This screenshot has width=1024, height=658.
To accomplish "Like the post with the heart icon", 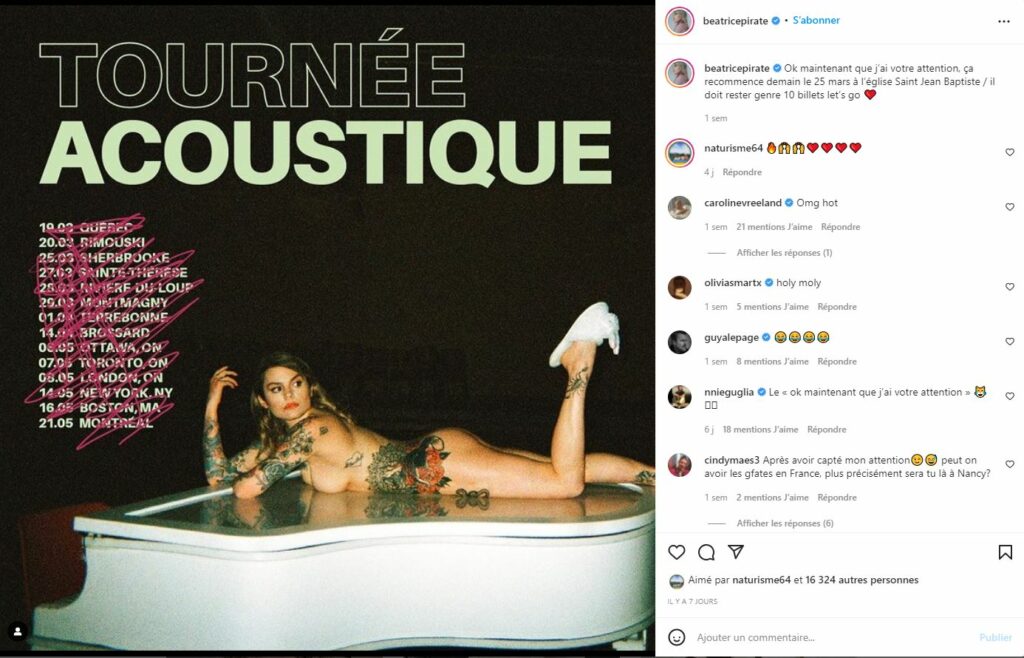I will click(x=677, y=552).
